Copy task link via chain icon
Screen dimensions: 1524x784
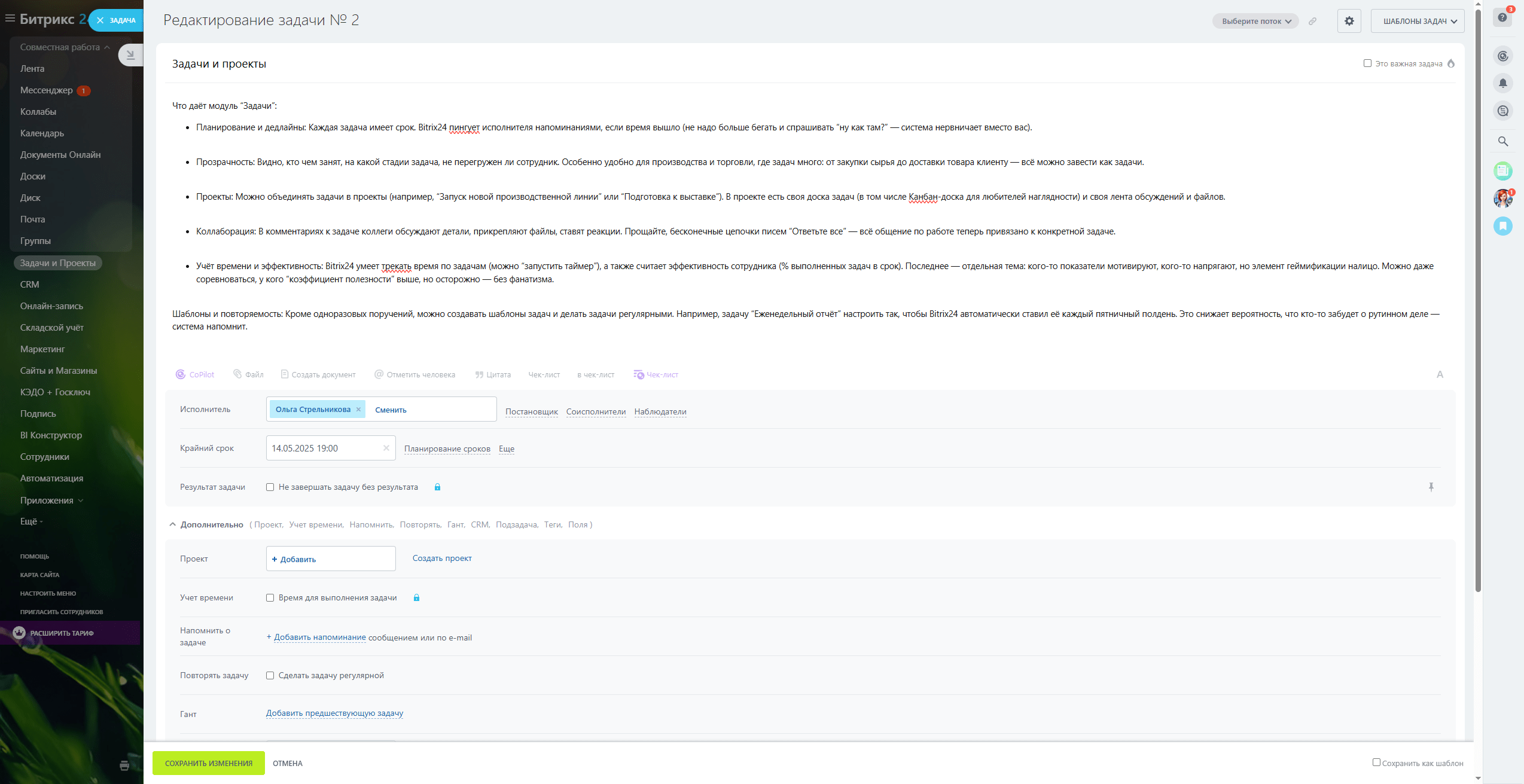click(1312, 21)
